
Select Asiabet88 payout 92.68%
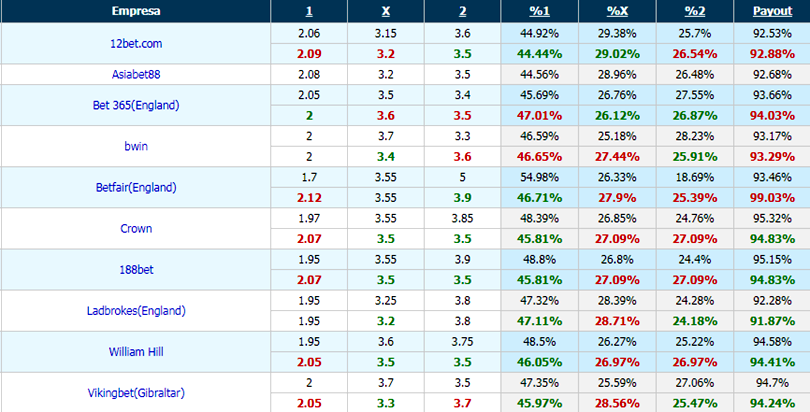772,74
